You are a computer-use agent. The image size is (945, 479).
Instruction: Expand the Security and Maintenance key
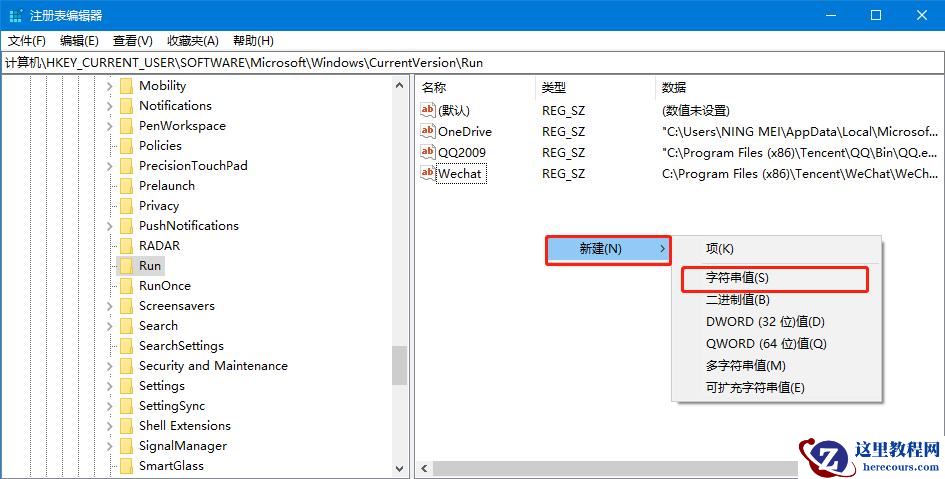(110, 366)
